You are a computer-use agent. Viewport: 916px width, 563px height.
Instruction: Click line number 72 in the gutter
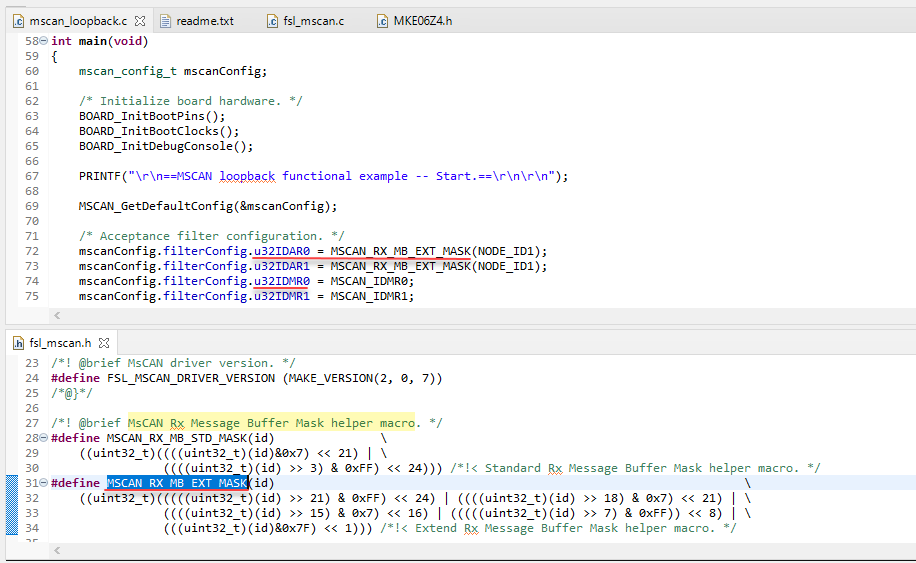(x=32, y=251)
